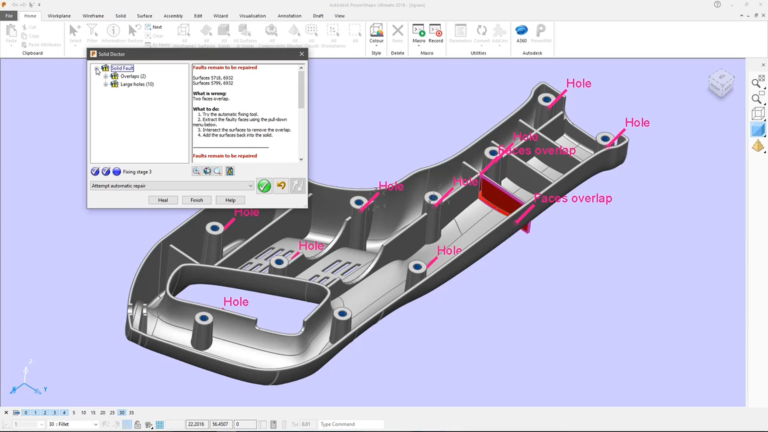Viewport: 768px width, 432px height.
Task: Click the magnifier fault icon in Solid Doctor
Action: click(217, 171)
